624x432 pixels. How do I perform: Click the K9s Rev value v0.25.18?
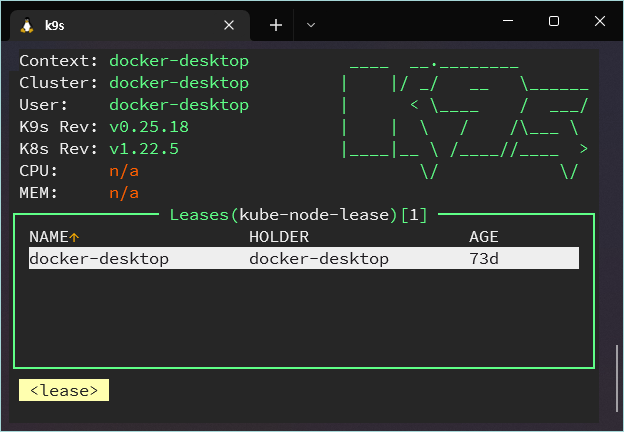(x=149, y=127)
